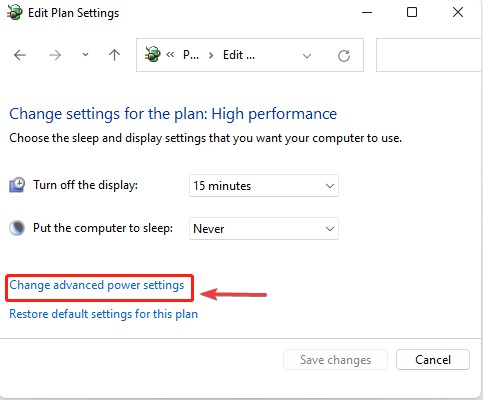Screen dimensions: 483x400
Task: Click the power plug icon in the address bar
Action: point(153,54)
